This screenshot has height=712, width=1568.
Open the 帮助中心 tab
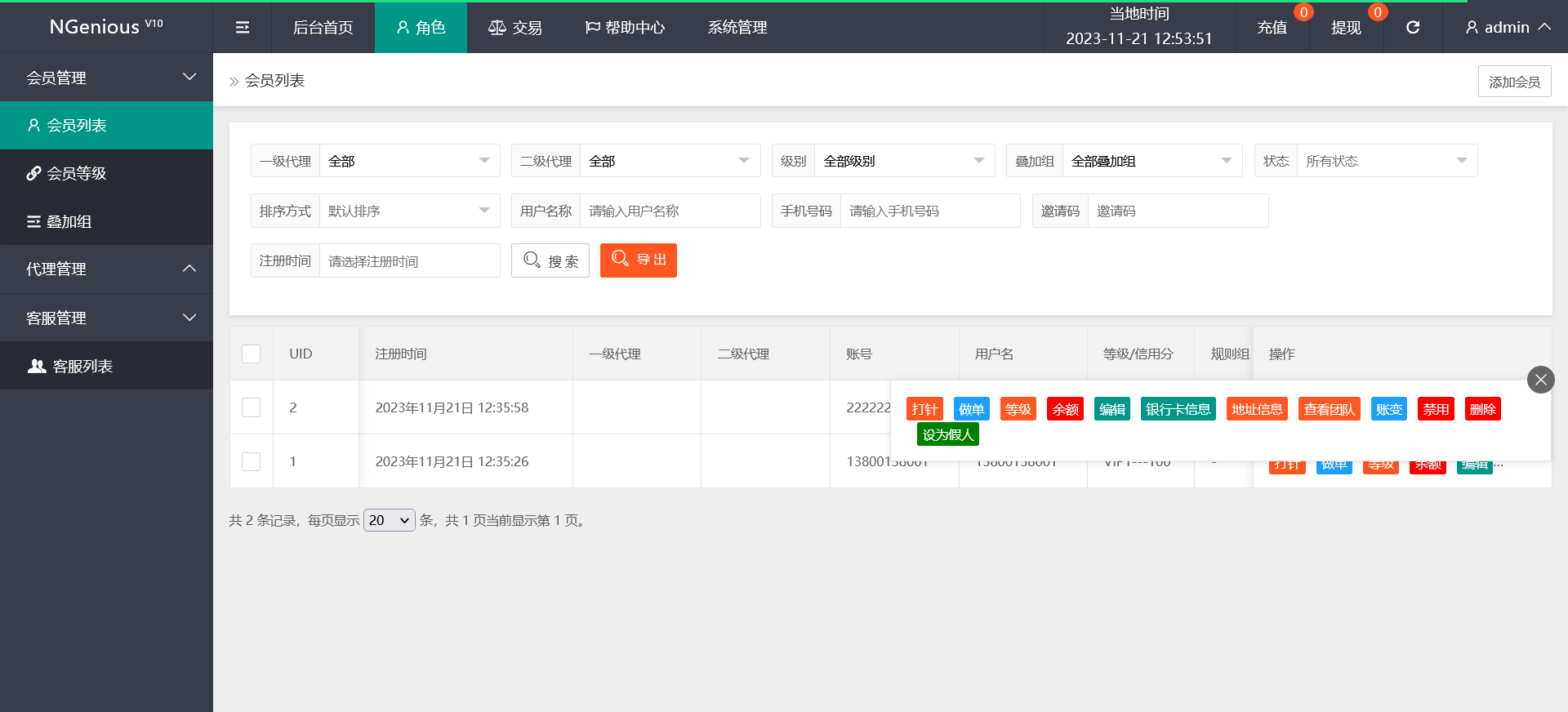(625, 28)
